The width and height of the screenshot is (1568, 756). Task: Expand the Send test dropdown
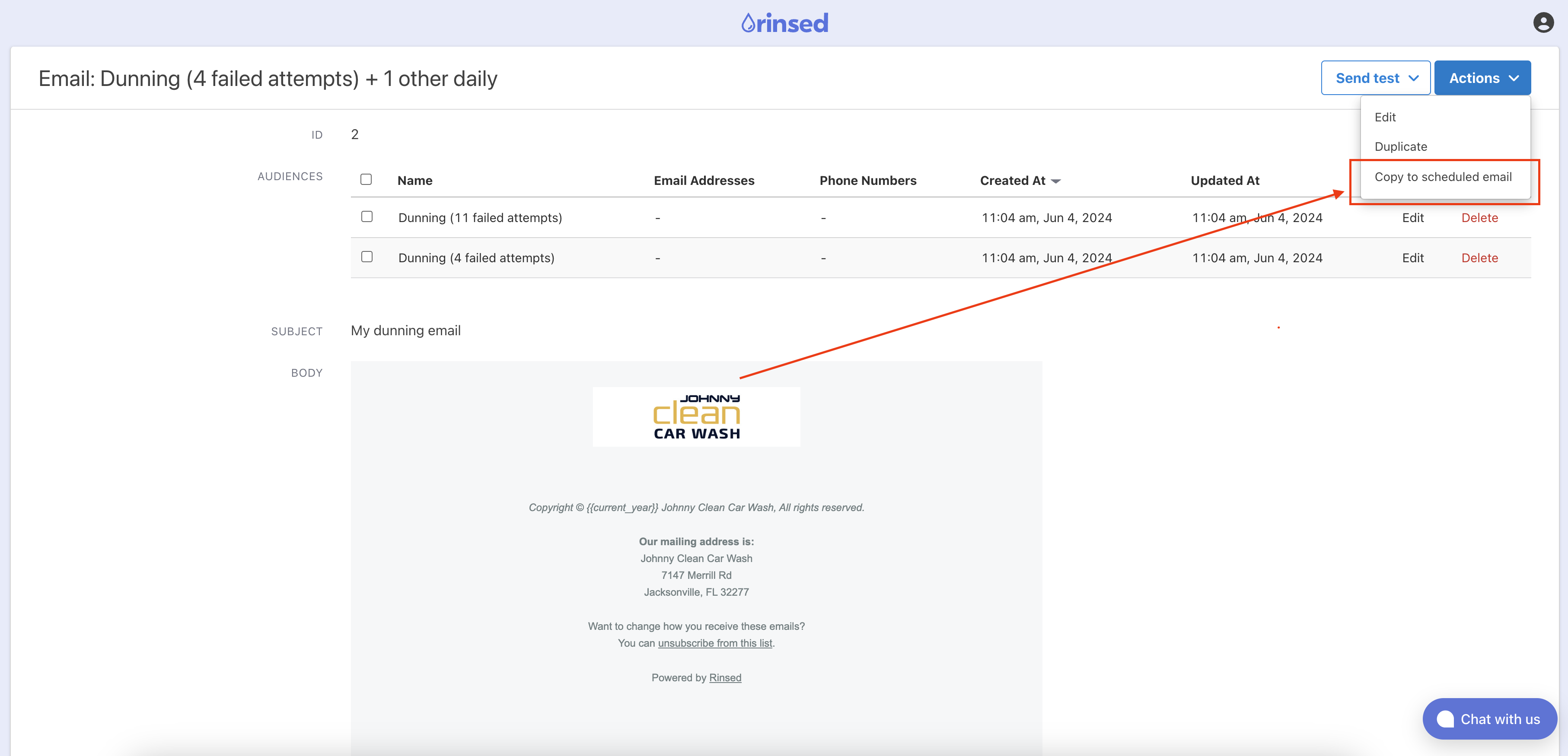click(x=1375, y=78)
